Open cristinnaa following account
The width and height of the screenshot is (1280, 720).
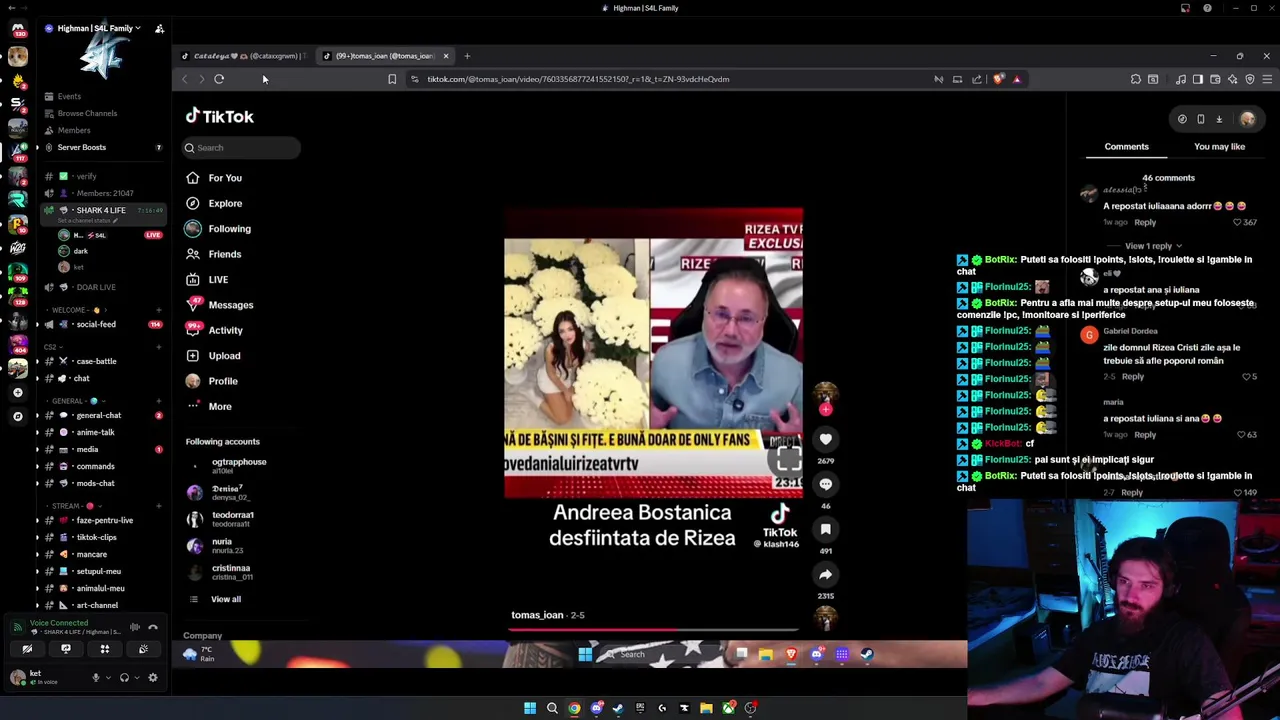[x=230, y=571]
